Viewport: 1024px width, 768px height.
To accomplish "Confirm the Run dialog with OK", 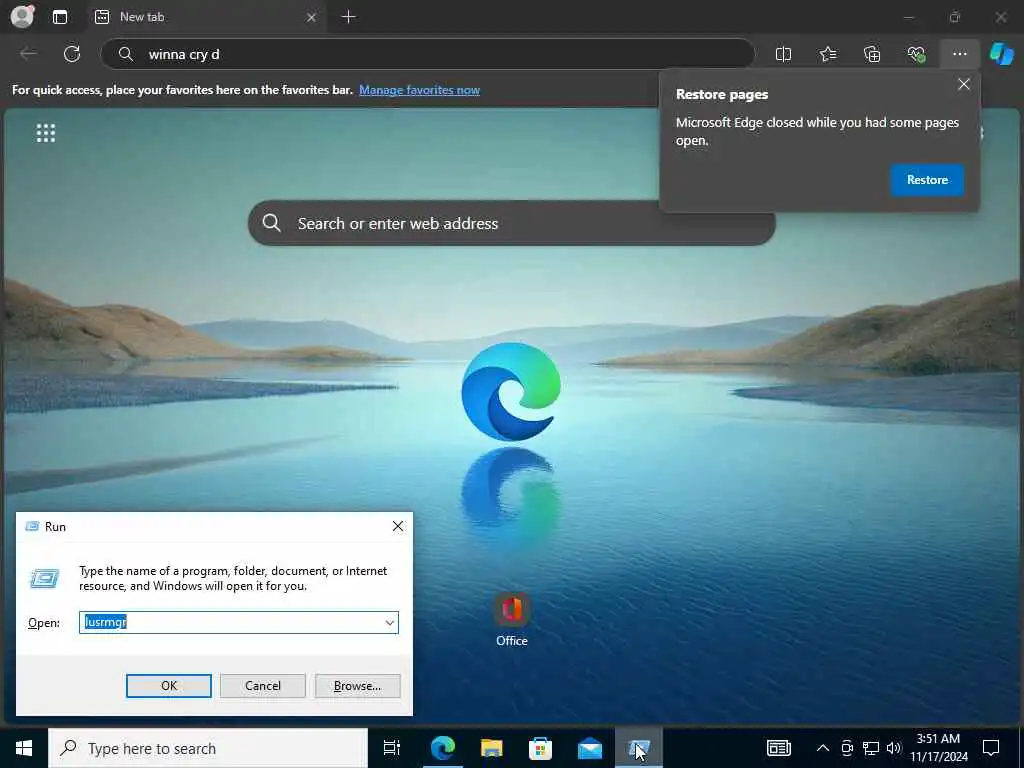I will (168, 686).
